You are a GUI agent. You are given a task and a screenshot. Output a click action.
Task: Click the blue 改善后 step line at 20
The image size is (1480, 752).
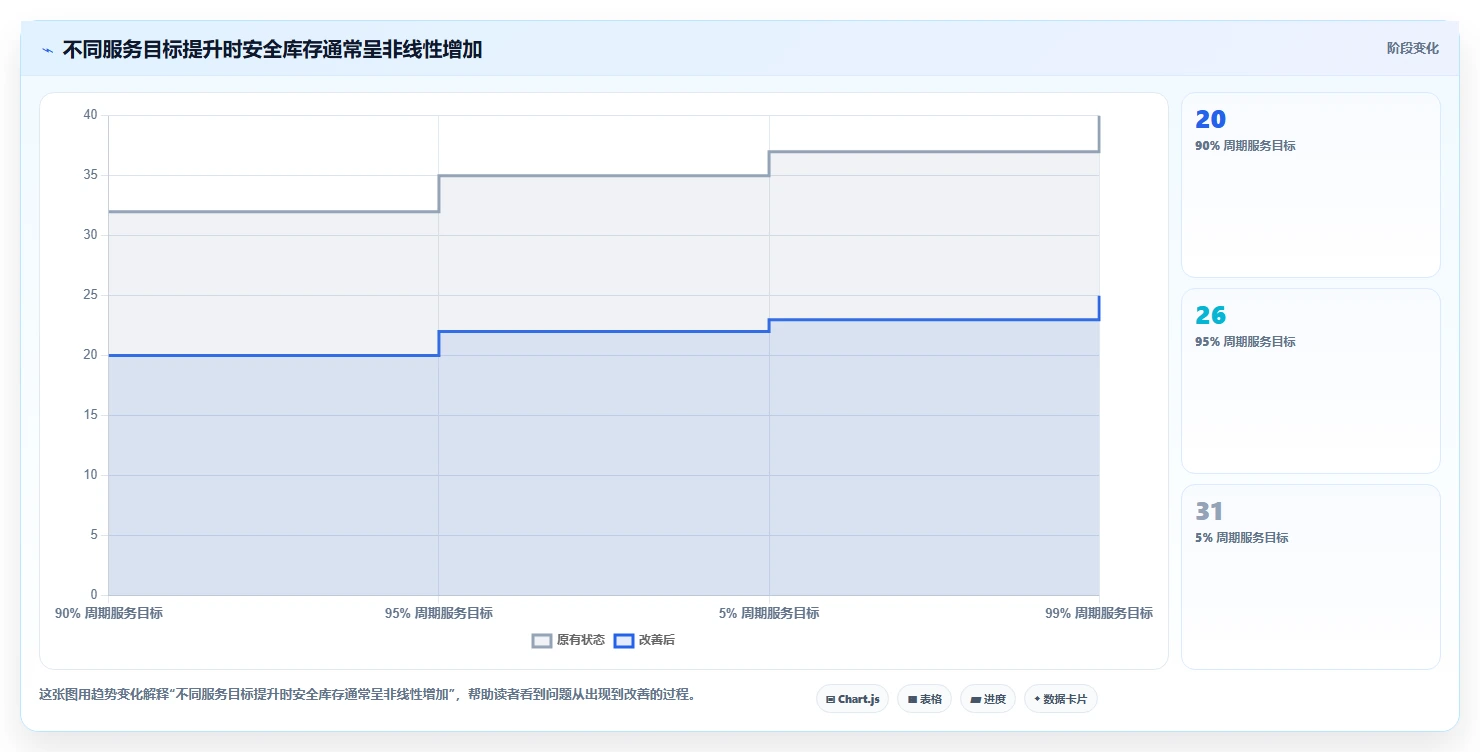273,355
